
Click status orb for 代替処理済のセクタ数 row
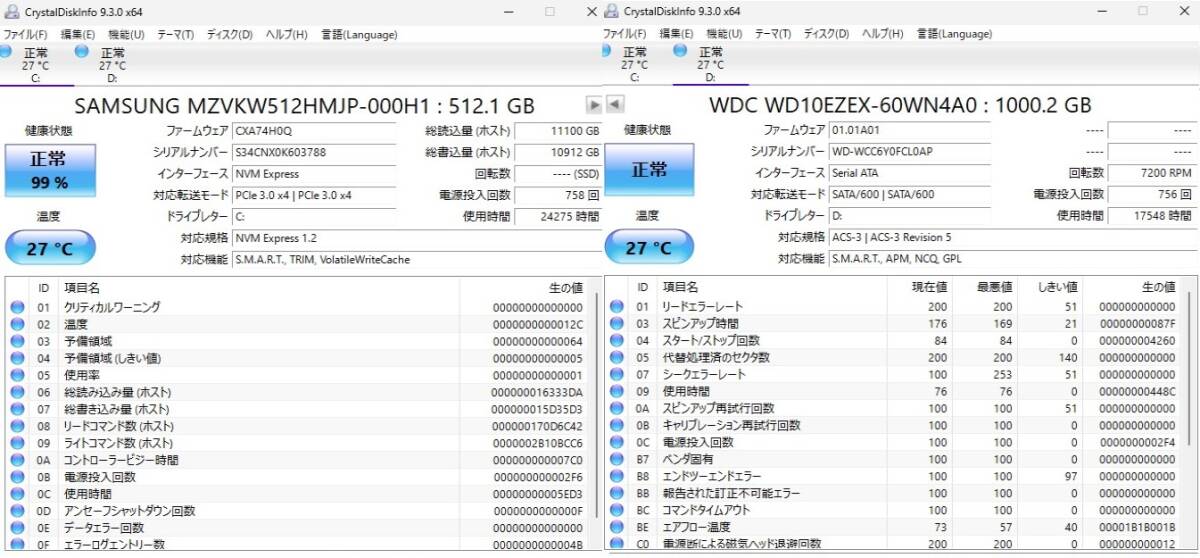tap(616, 357)
